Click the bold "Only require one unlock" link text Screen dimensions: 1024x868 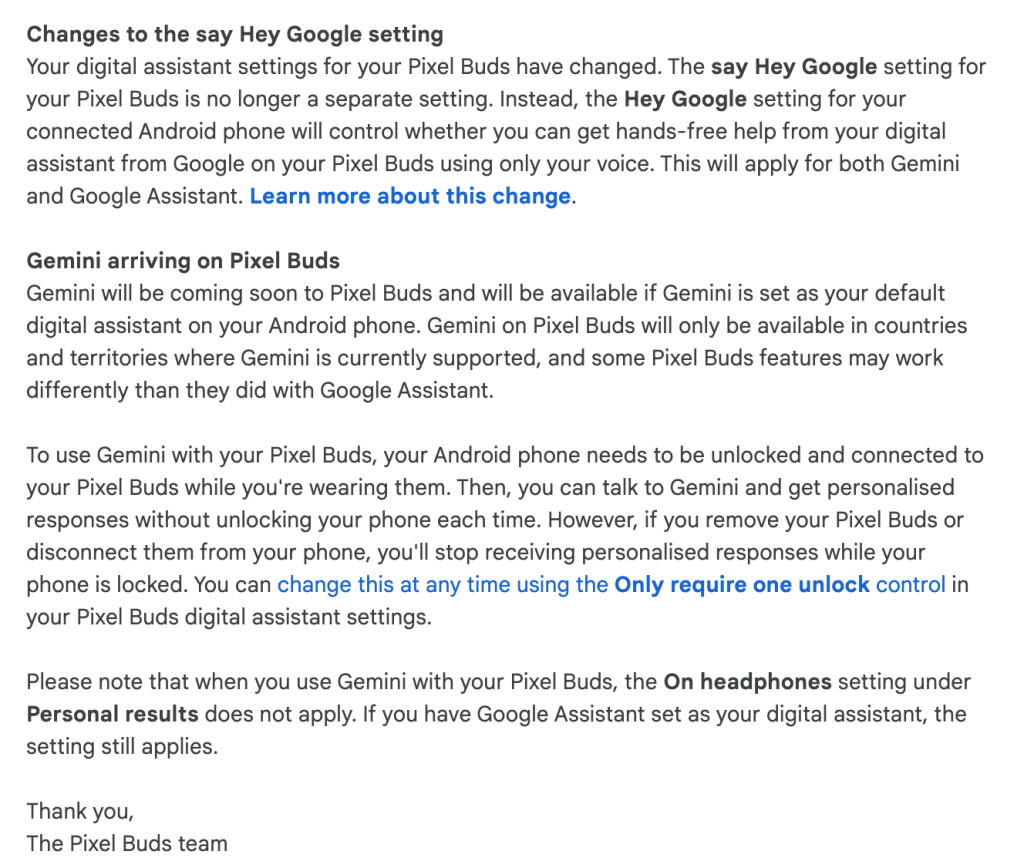(x=742, y=584)
